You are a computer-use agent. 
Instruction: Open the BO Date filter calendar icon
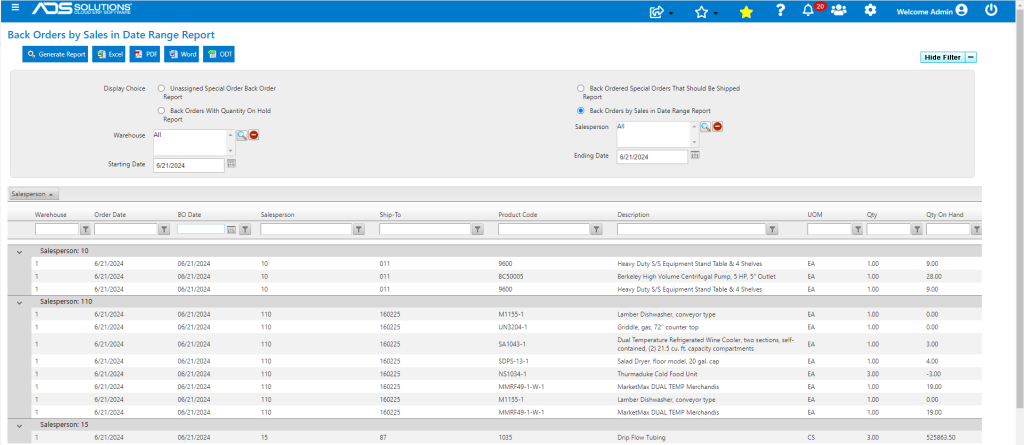tap(231, 229)
